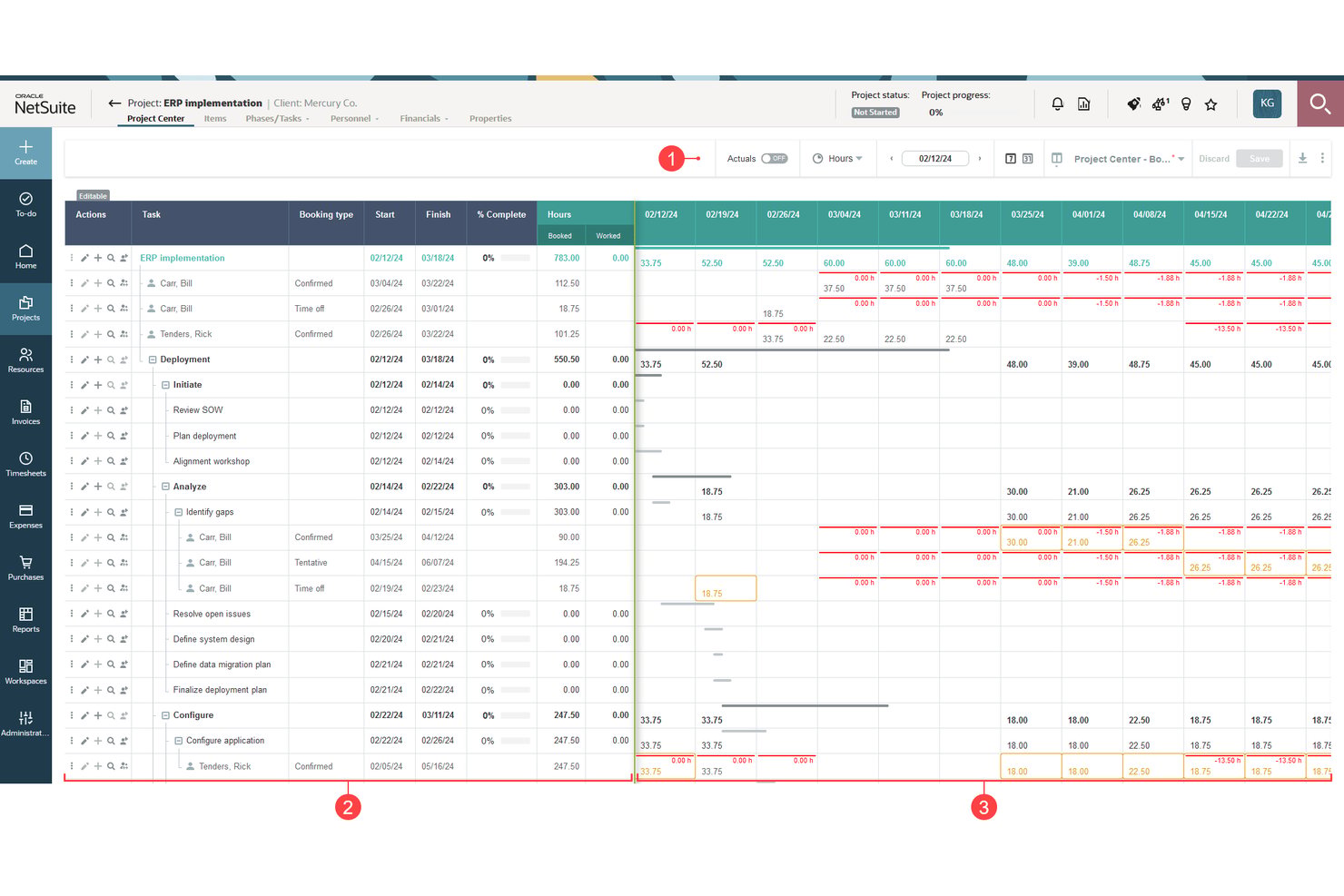
Task: Click the Project progress bar in header
Action: (x=985, y=113)
